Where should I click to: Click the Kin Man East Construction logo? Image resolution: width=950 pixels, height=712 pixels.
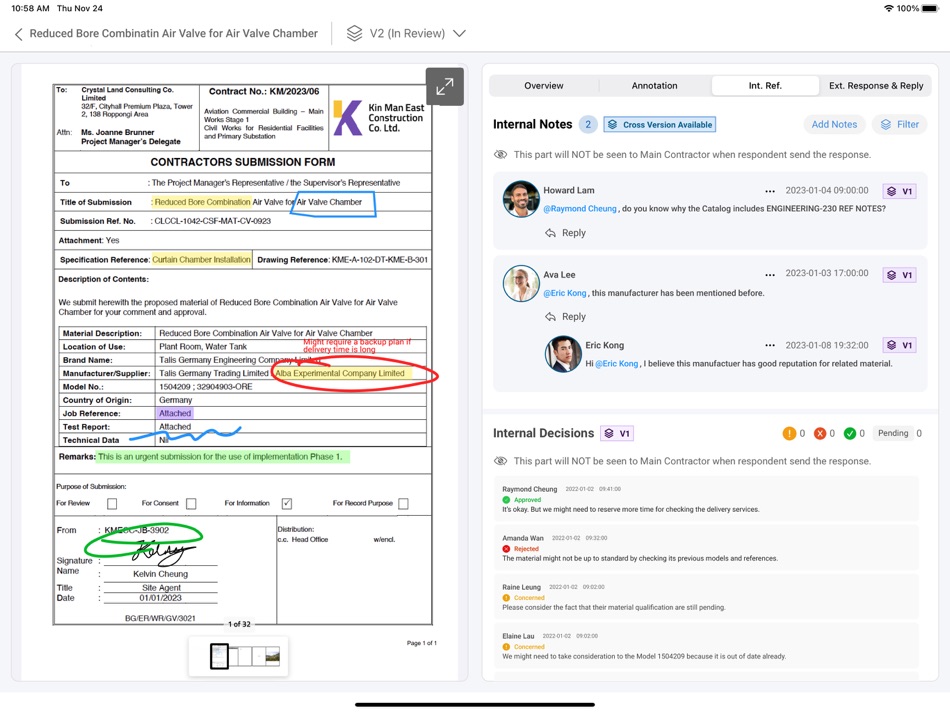tap(380, 118)
